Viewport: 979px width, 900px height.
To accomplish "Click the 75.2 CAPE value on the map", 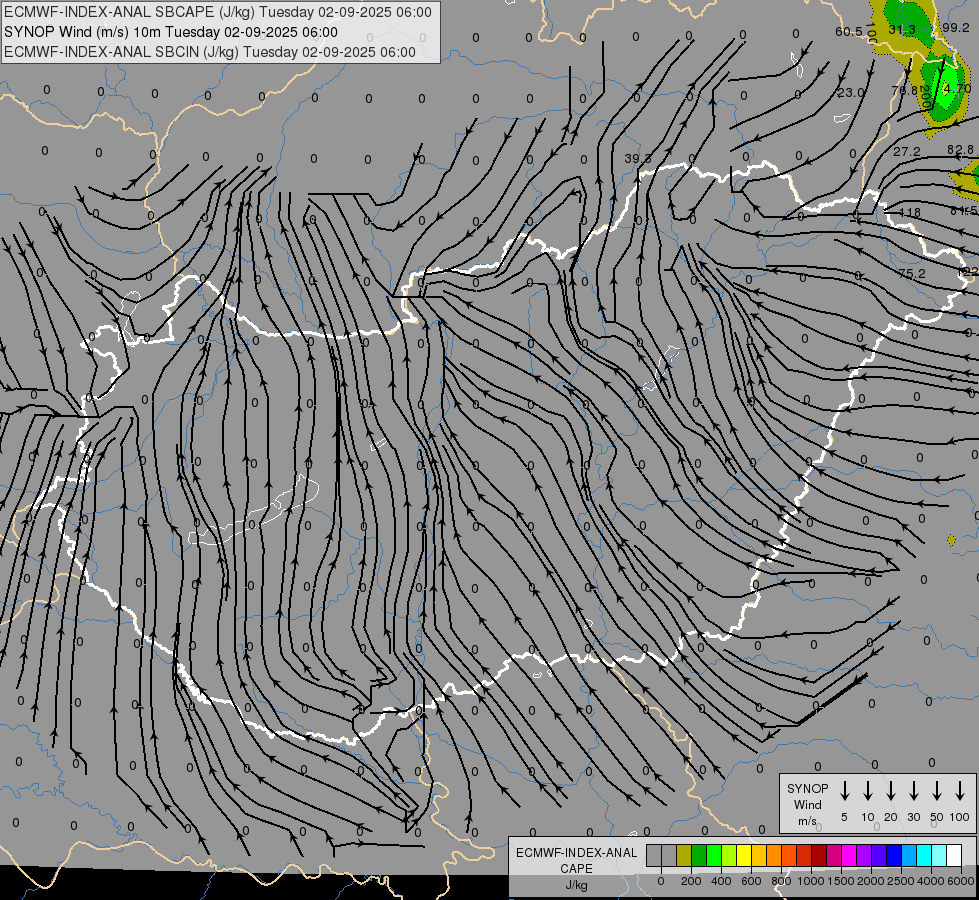I will 912,274.
